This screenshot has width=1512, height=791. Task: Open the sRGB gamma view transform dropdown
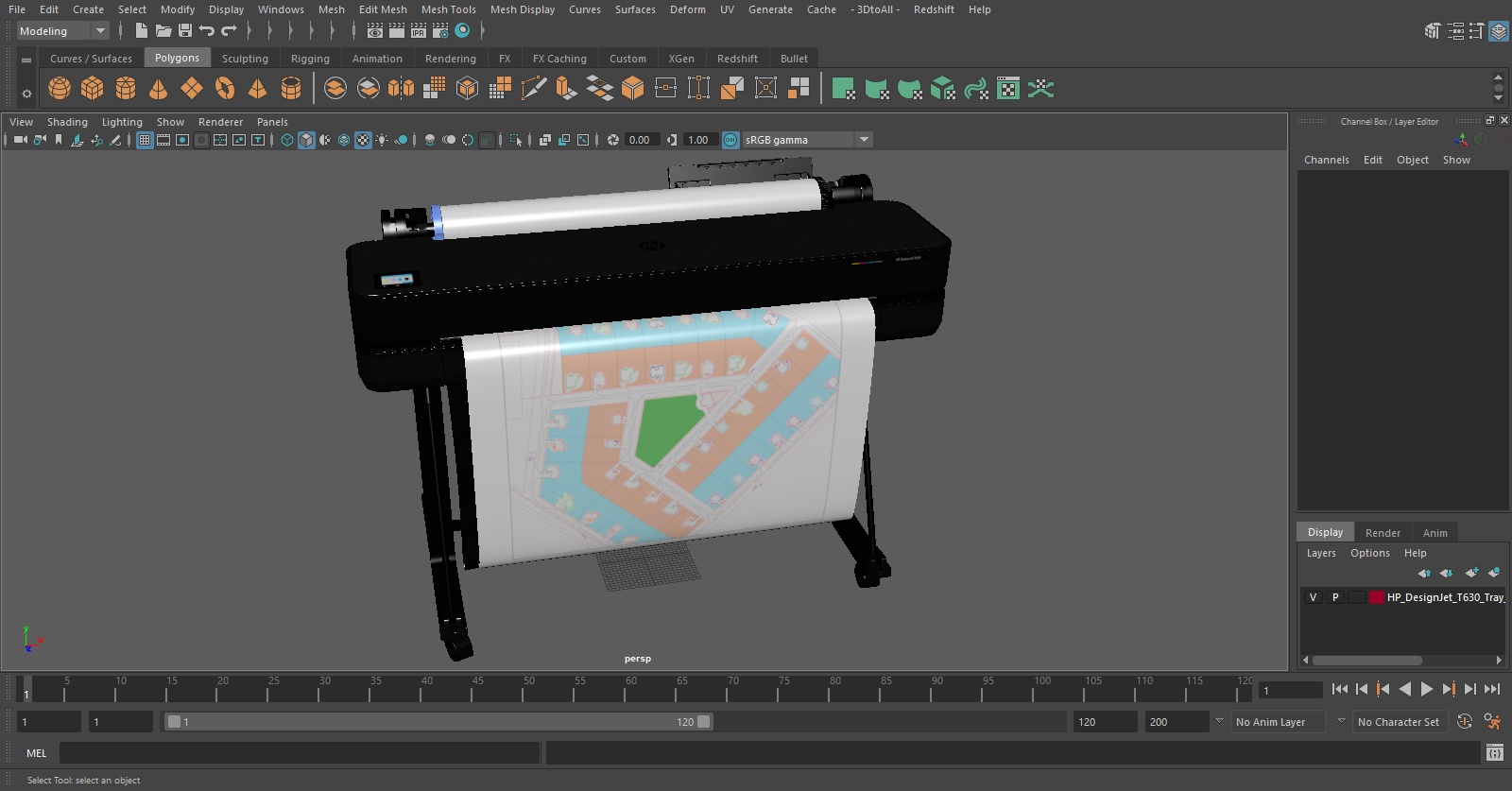[x=807, y=140]
